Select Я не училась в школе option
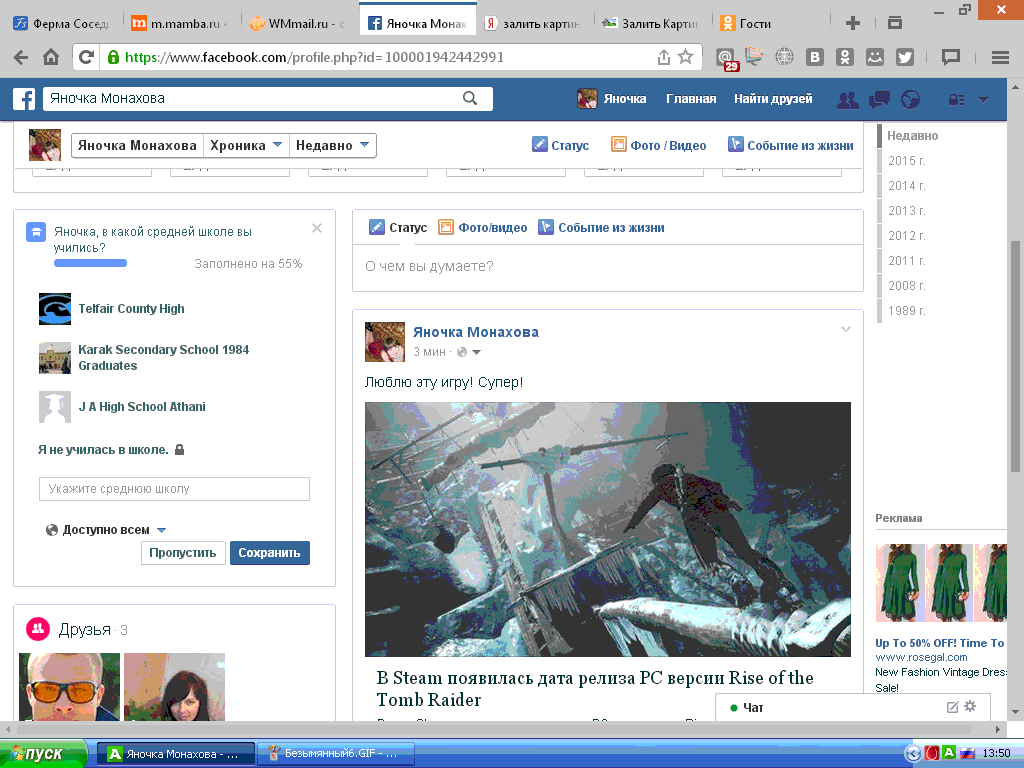Screen dimensions: 1024x768 (103, 450)
